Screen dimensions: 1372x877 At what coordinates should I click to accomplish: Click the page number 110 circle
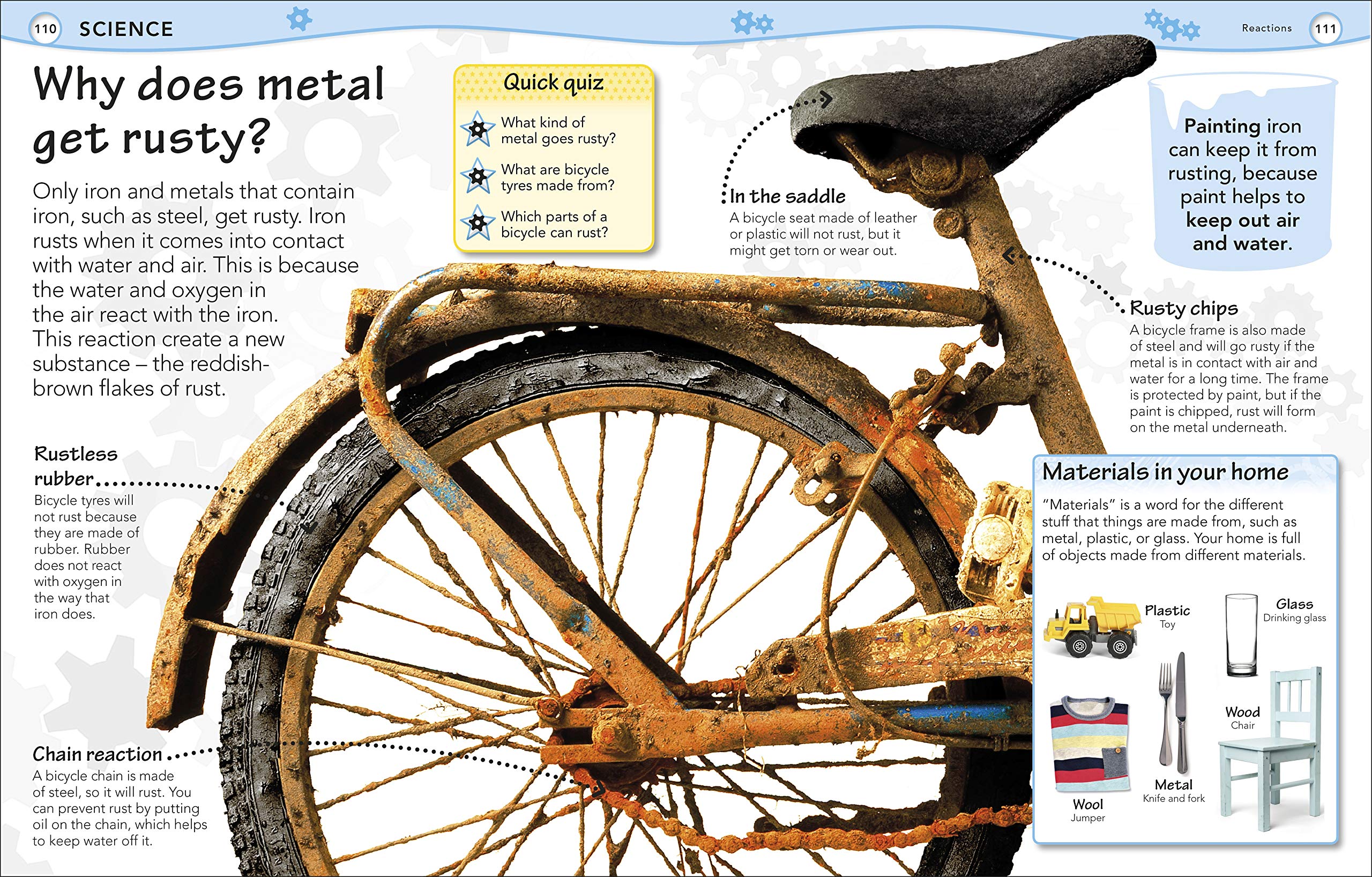(x=46, y=29)
